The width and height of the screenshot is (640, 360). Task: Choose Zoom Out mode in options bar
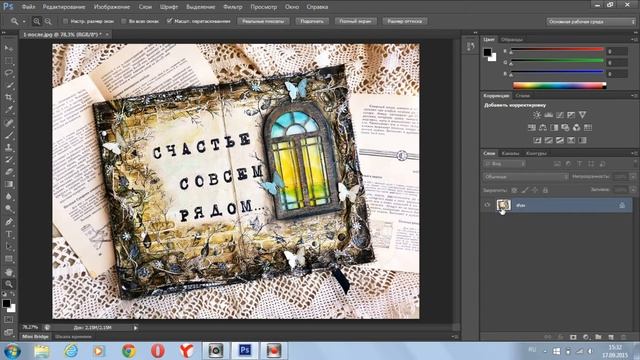pos(48,21)
